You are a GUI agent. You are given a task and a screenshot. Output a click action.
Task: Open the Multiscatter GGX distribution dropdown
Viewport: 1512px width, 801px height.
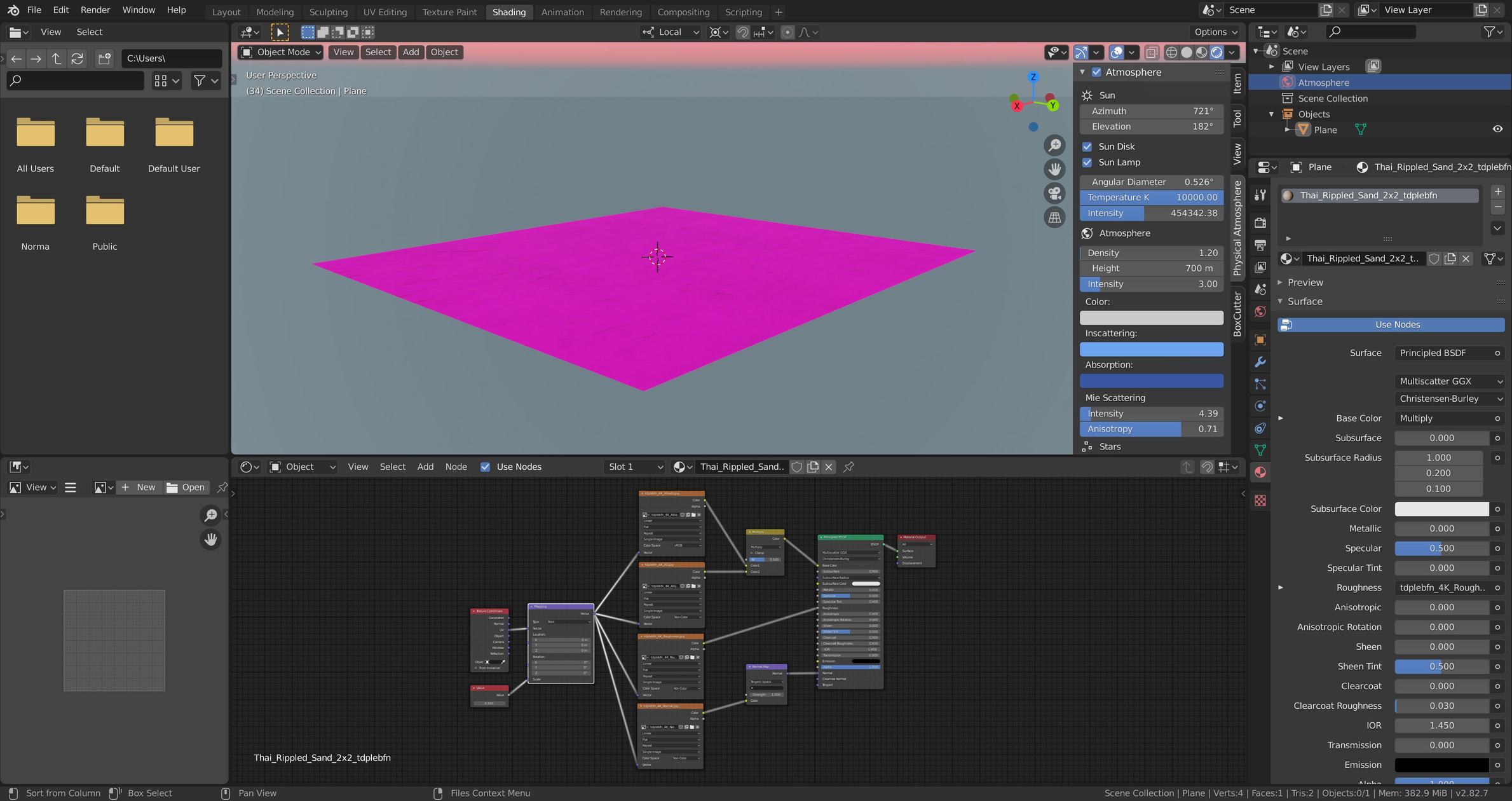pos(1450,381)
